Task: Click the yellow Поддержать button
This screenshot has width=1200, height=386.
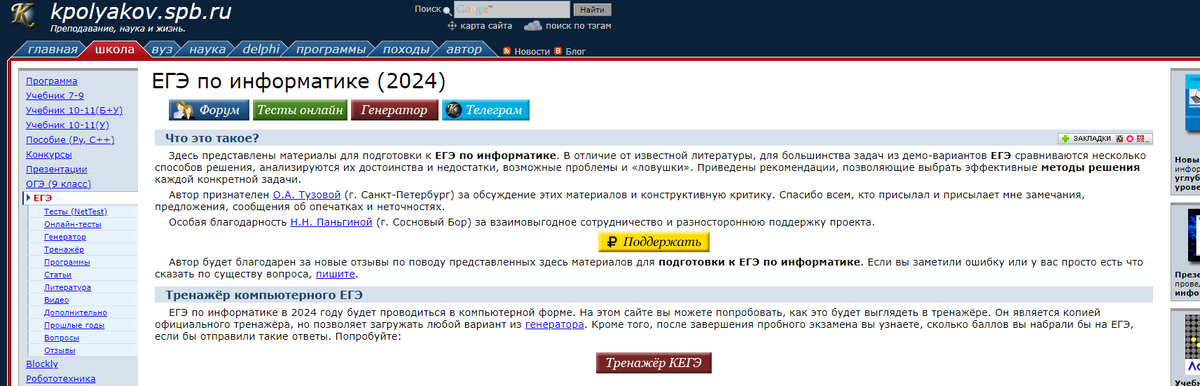Action: pyautogui.click(x=654, y=242)
